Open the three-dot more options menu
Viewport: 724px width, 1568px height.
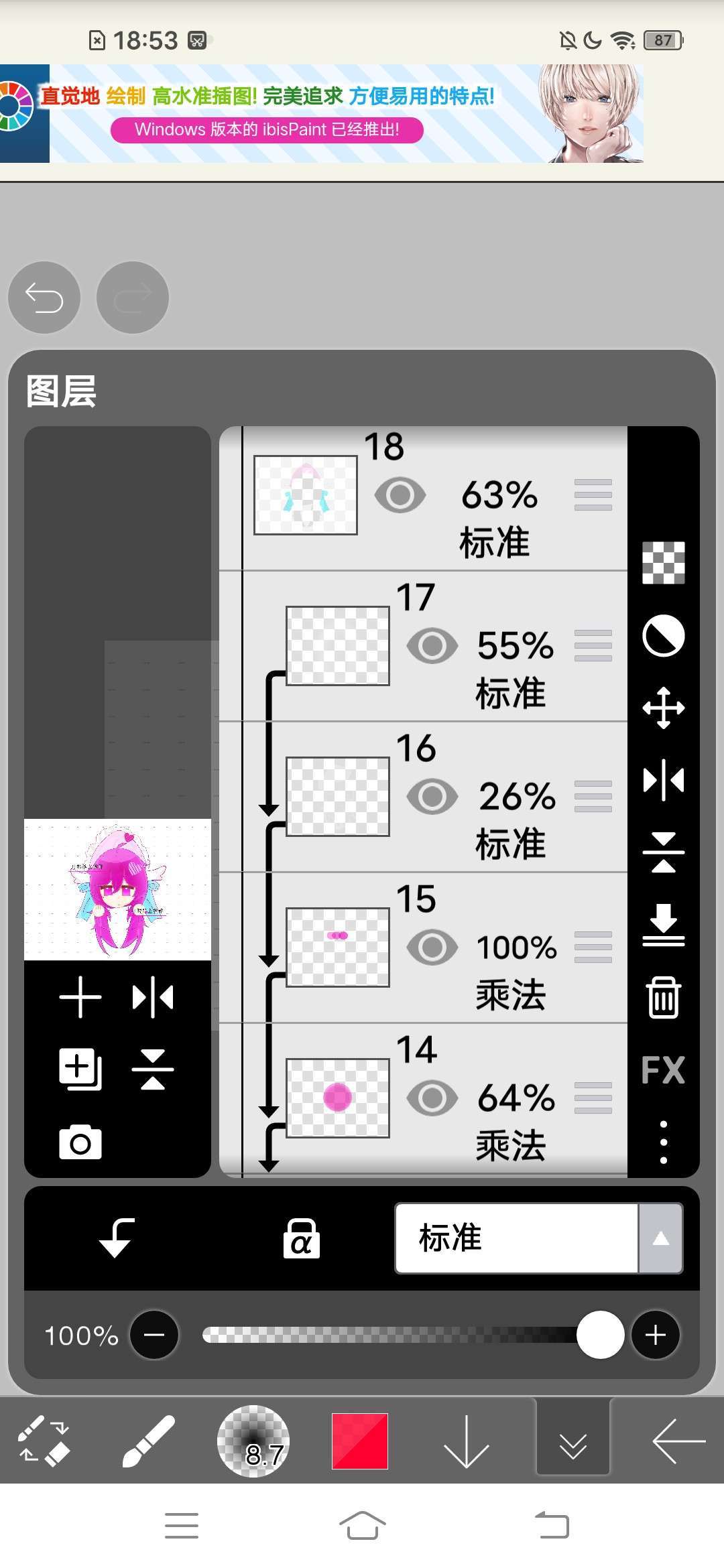click(663, 1142)
